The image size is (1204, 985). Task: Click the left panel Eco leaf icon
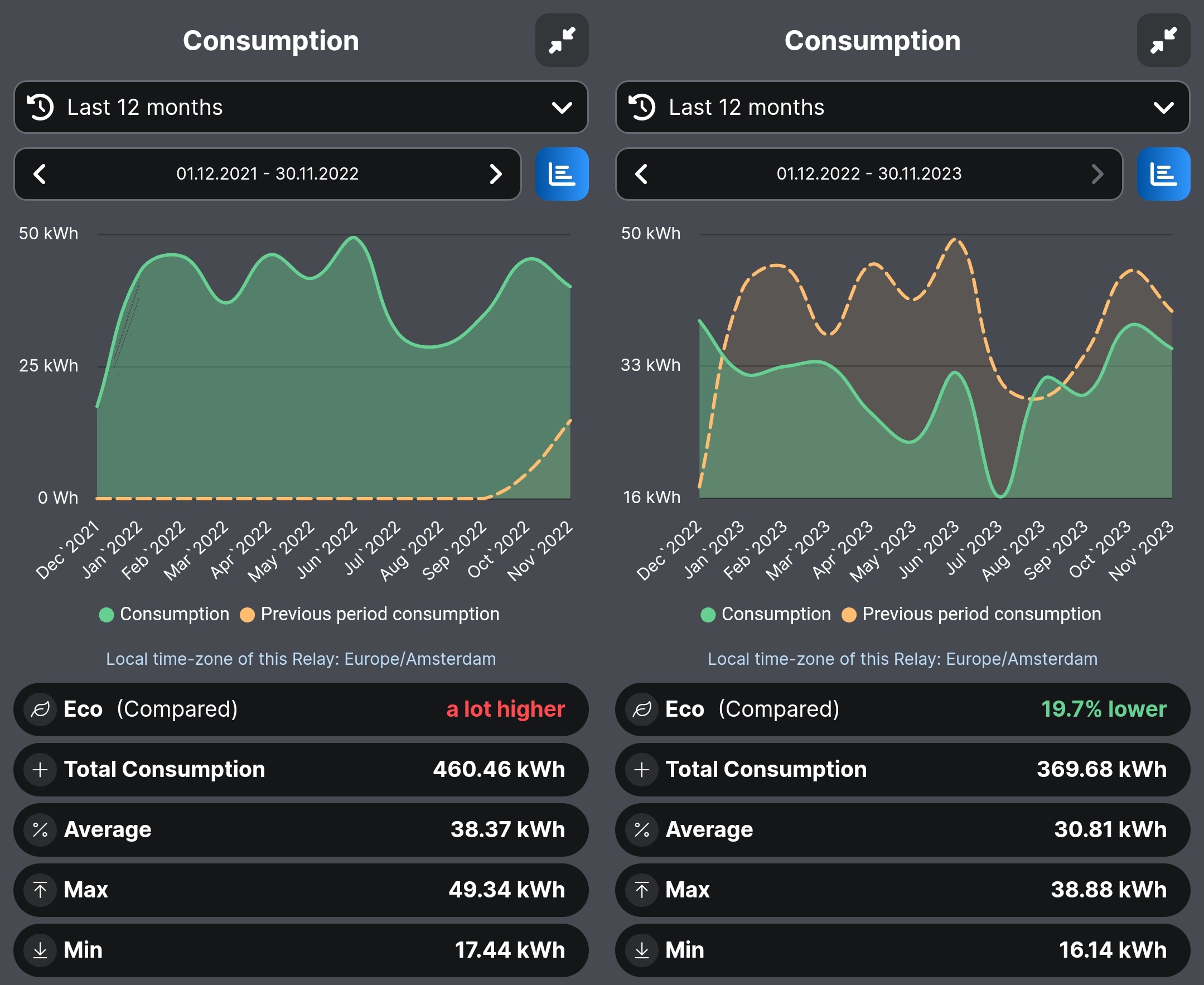point(40,709)
